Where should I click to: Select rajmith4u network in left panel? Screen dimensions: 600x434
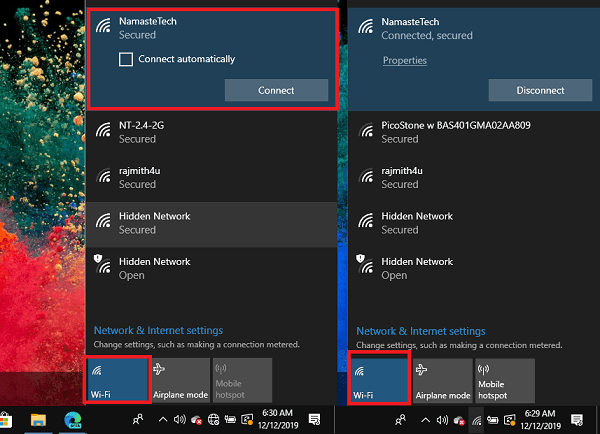click(212, 178)
